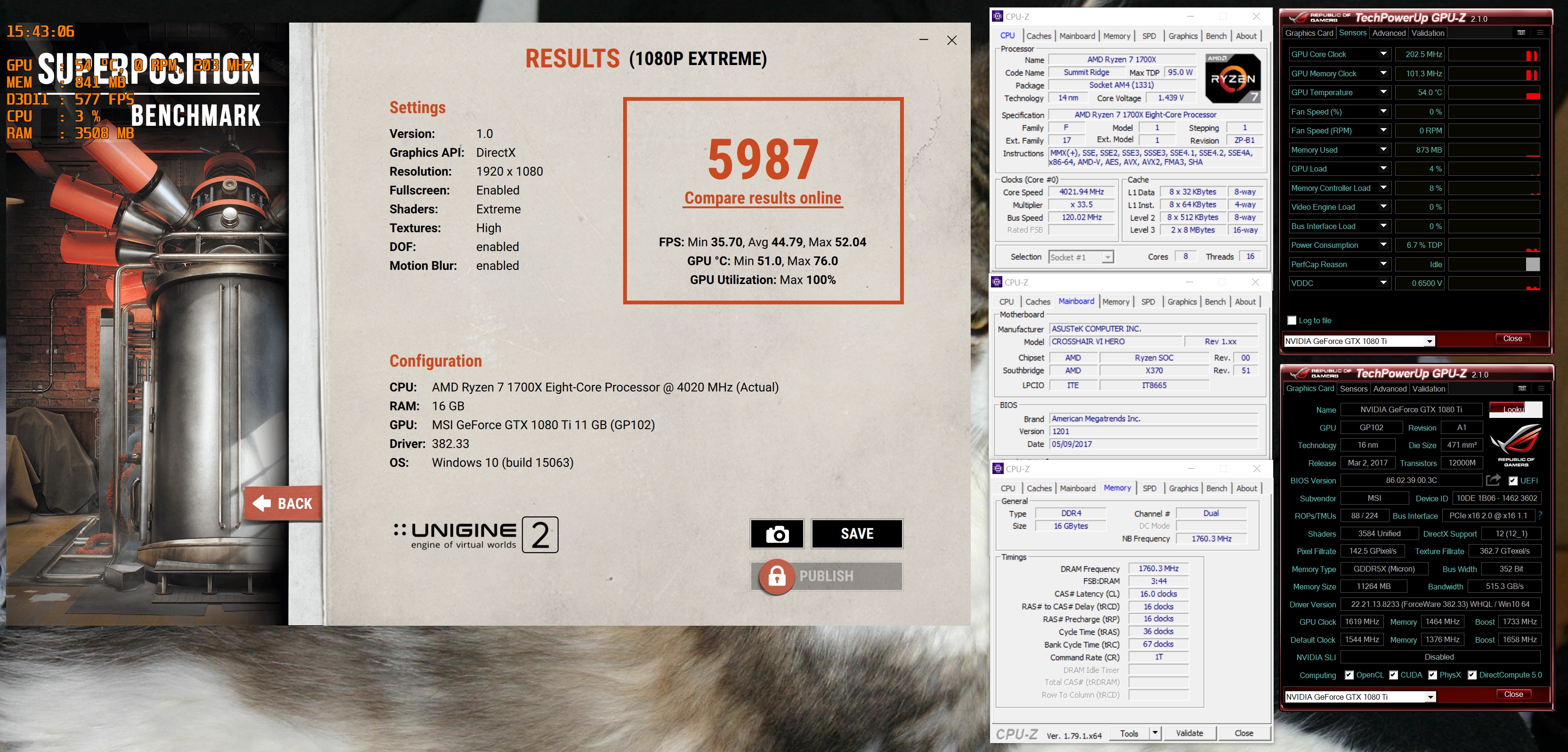
Task: Click the camera icon in the GPU-Z Graphics Card window
Action: [1522, 388]
